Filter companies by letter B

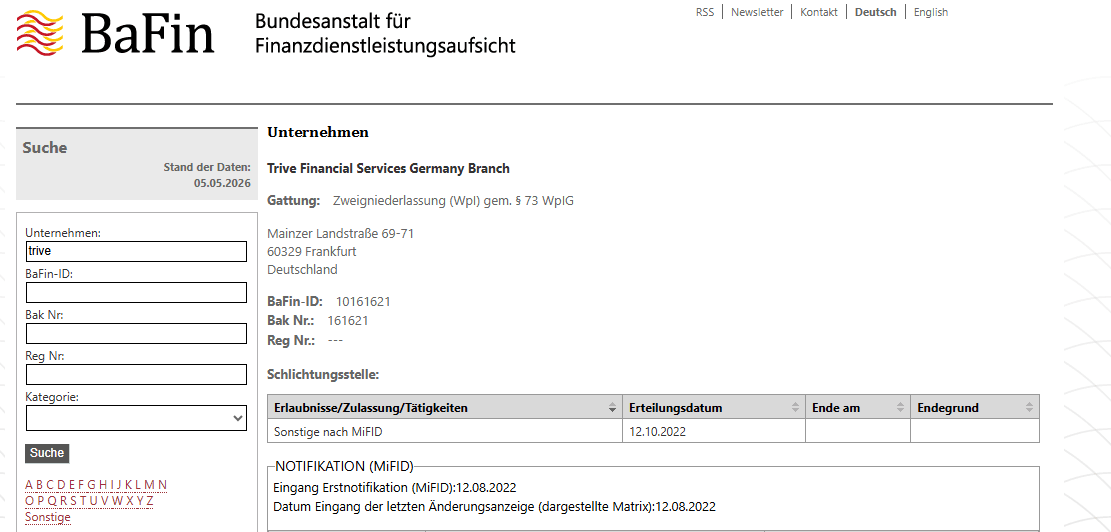click(x=40, y=485)
